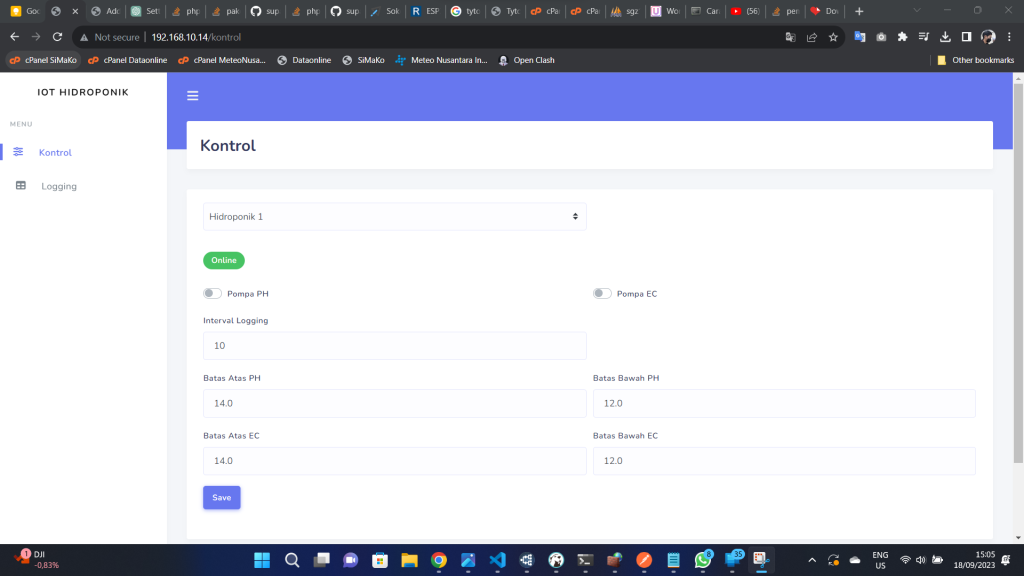Viewport: 1024px width, 576px height.
Task: Click the Interval Logging input field
Action: tap(394, 346)
